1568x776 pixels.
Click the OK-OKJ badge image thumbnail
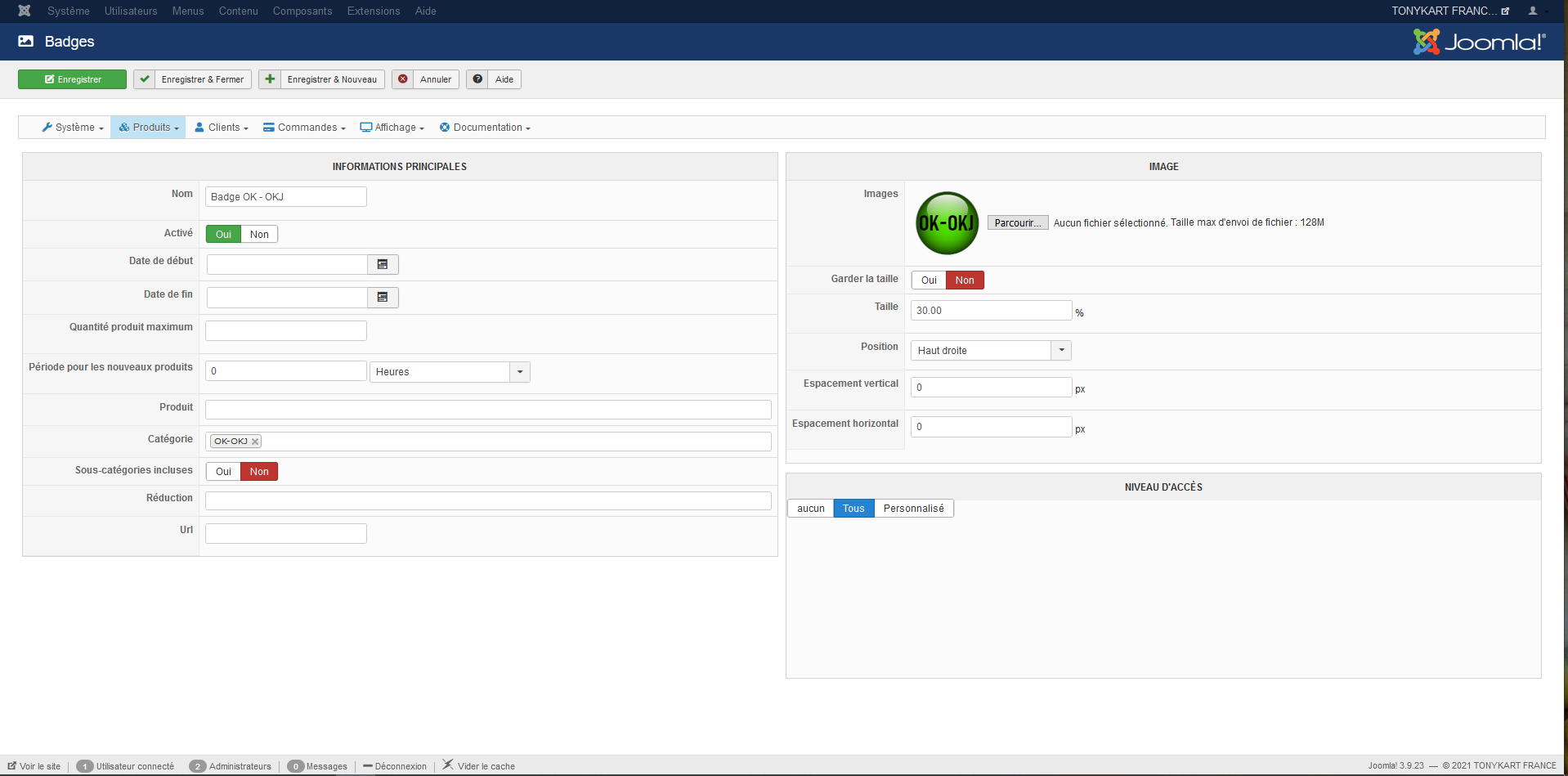947,222
